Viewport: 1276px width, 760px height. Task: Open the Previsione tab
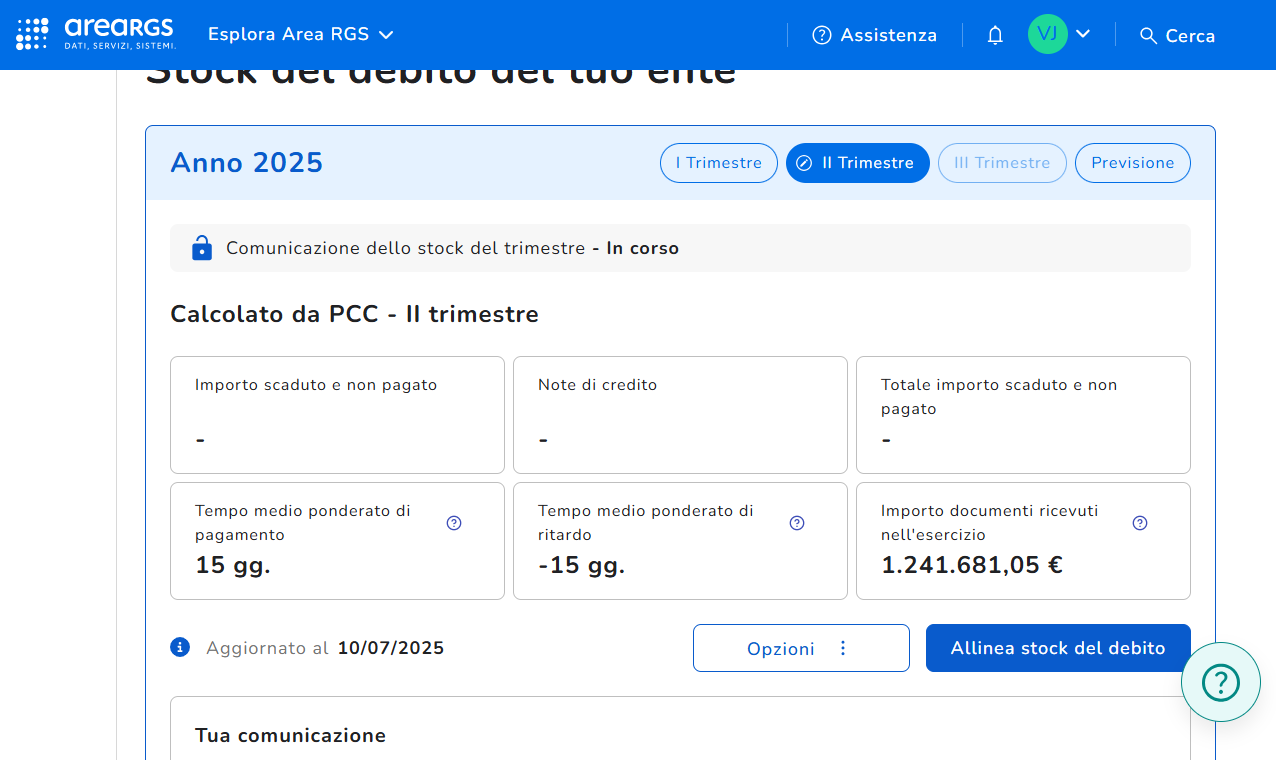point(1132,163)
